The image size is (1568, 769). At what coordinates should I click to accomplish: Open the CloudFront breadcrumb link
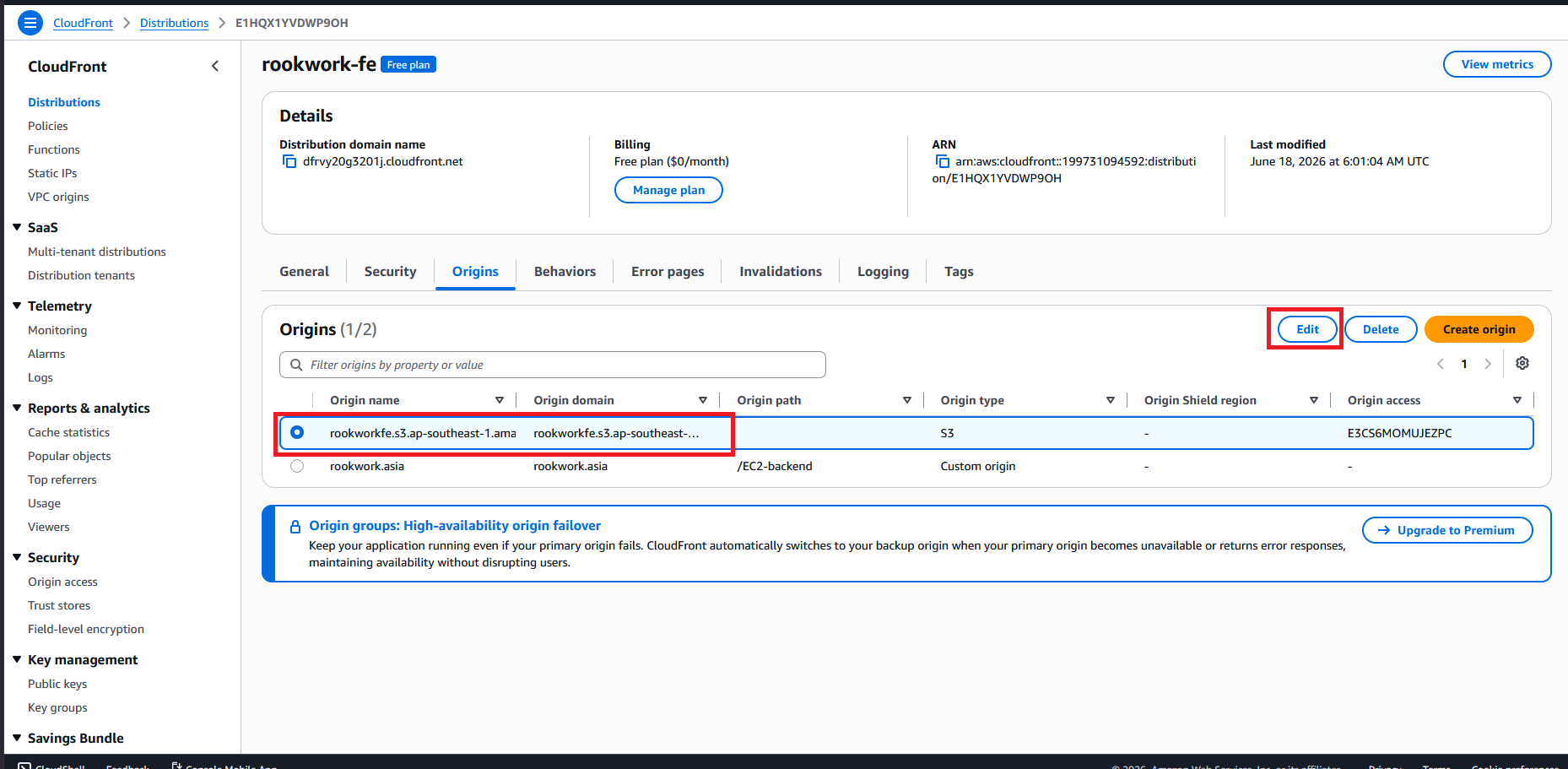click(83, 23)
